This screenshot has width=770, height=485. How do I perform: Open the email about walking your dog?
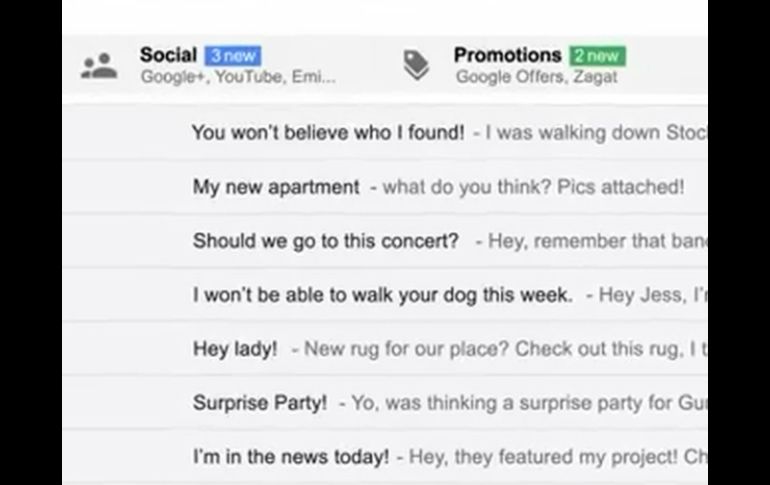pos(383,295)
